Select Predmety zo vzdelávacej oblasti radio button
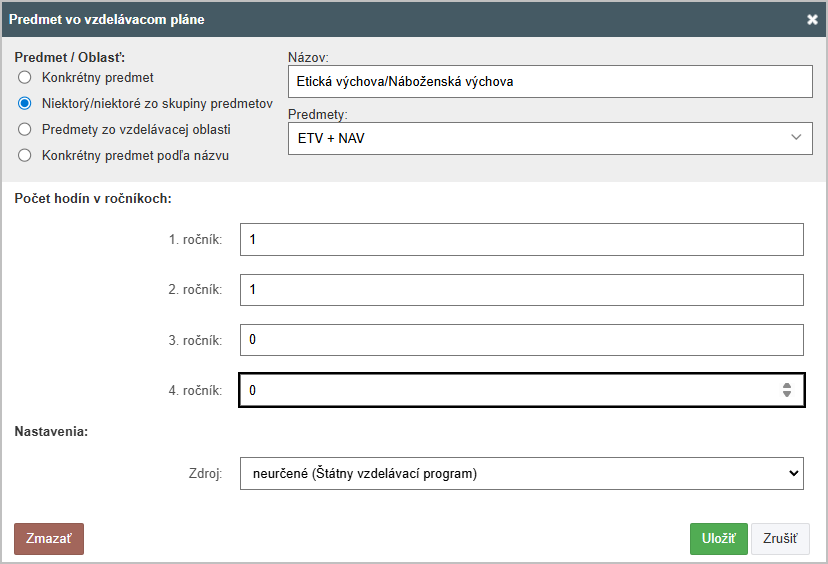The height and width of the screenshot is (564, 828). tap(24, 129)
